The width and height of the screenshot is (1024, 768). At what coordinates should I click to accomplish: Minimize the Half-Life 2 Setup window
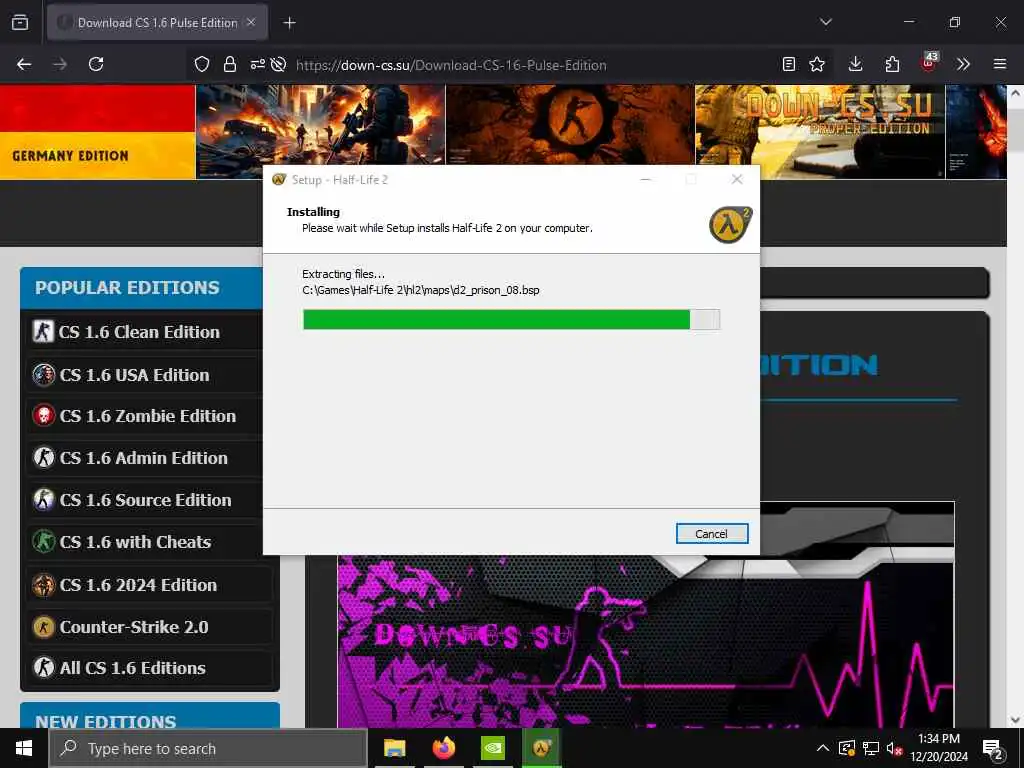point(646,180)
